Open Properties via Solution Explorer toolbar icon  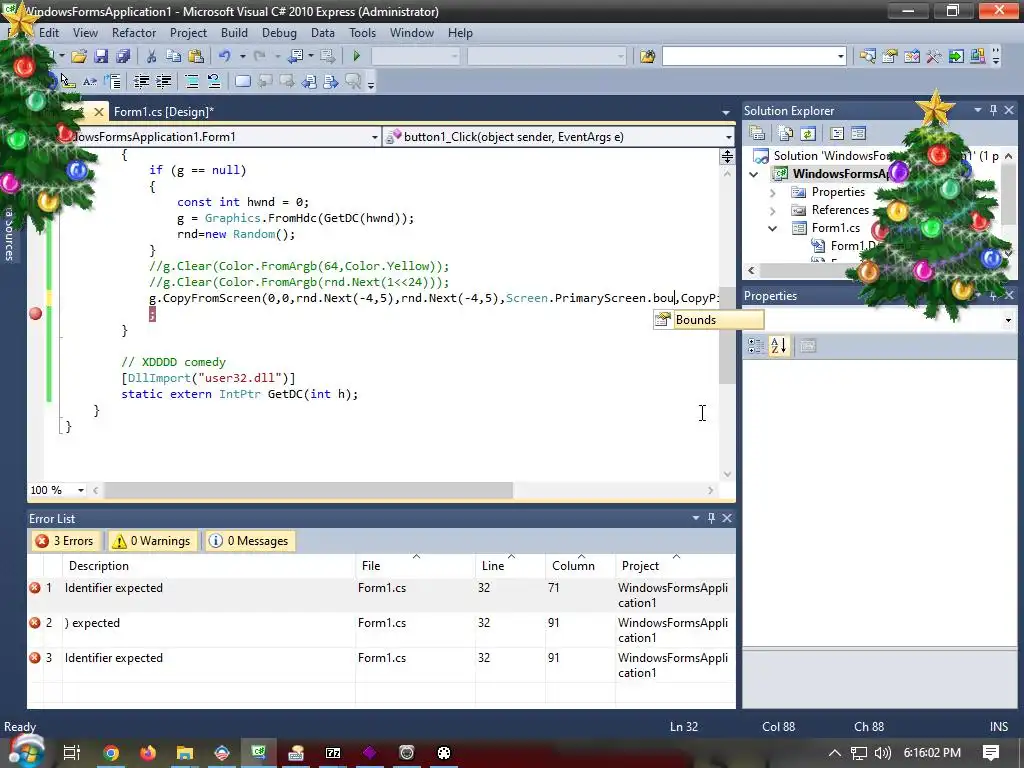pyautogui.click(x=758, y=133)
